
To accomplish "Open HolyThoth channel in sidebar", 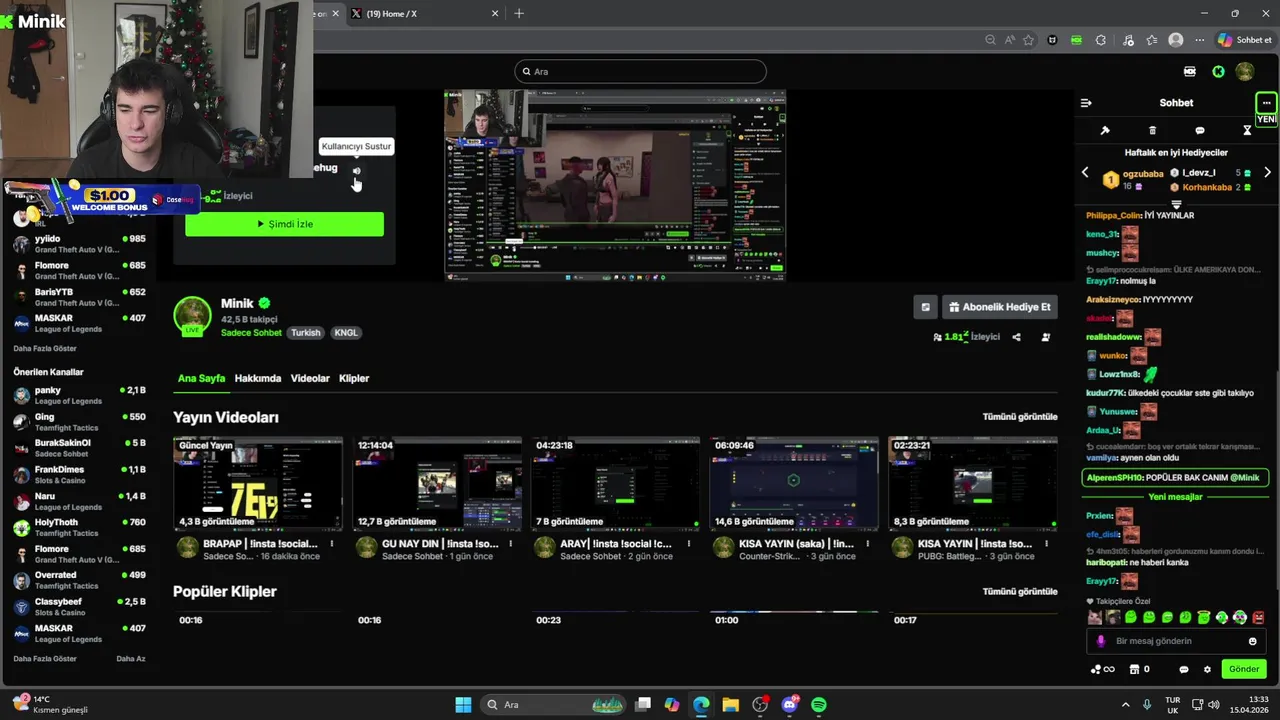I will [80, 527].
